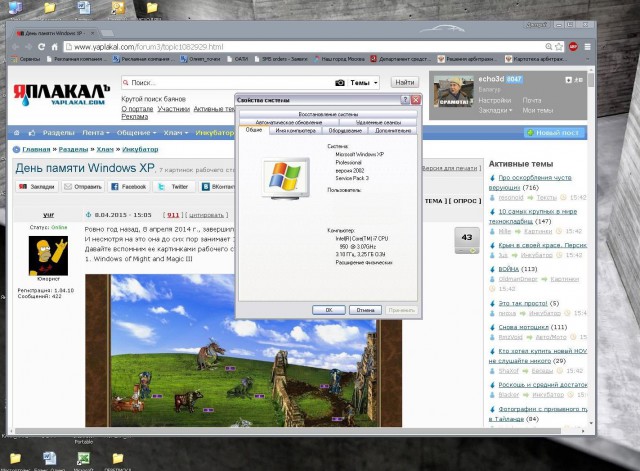The width and height of the screenshot is (640, 471).
Task: Open the Наш город Москва bookmark
Action: pos(339,59)
